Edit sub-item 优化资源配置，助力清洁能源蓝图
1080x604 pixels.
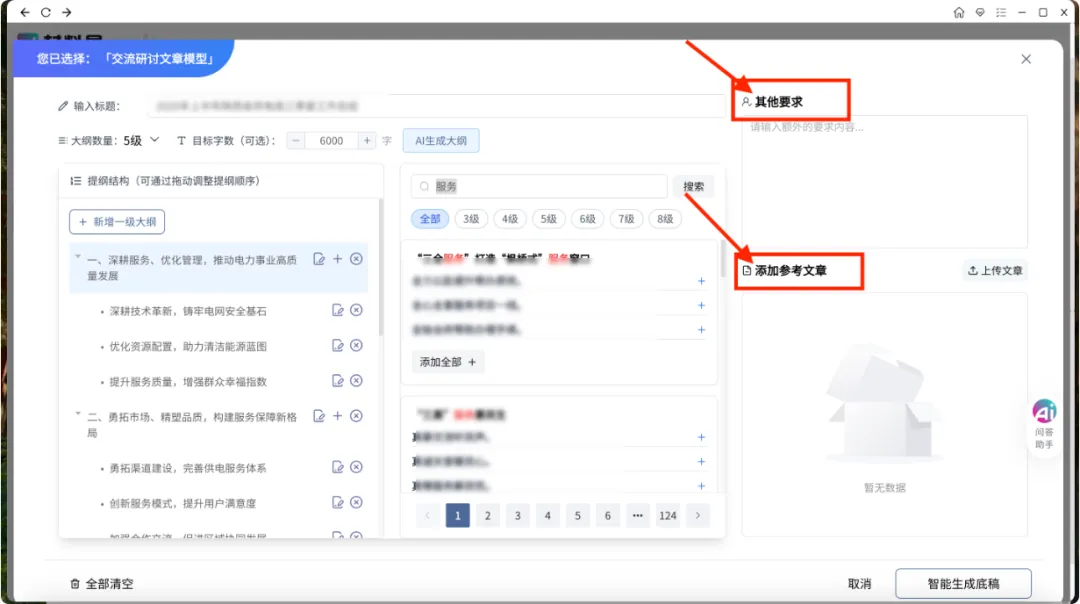tap(338, 345)
